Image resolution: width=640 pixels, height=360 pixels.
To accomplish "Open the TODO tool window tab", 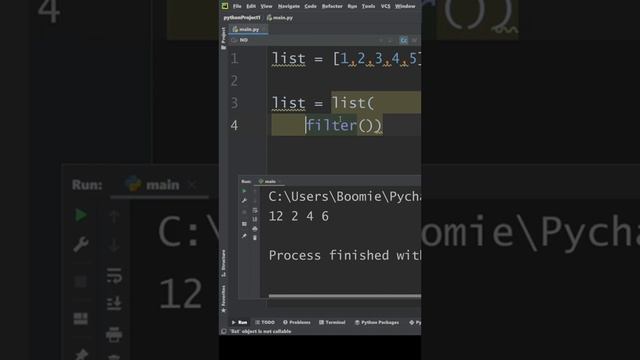I will click(x=265, y=322).
